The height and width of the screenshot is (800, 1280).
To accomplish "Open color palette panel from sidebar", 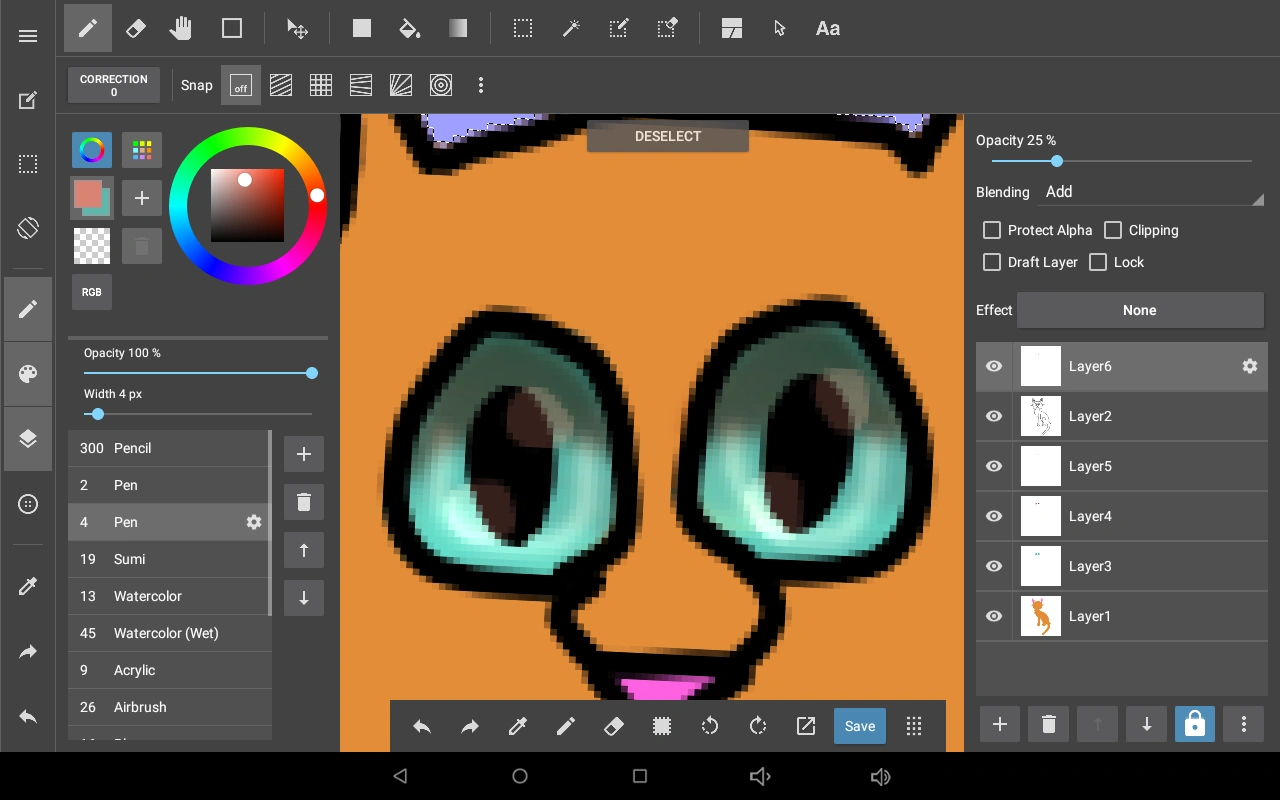I will click(28, 374).
